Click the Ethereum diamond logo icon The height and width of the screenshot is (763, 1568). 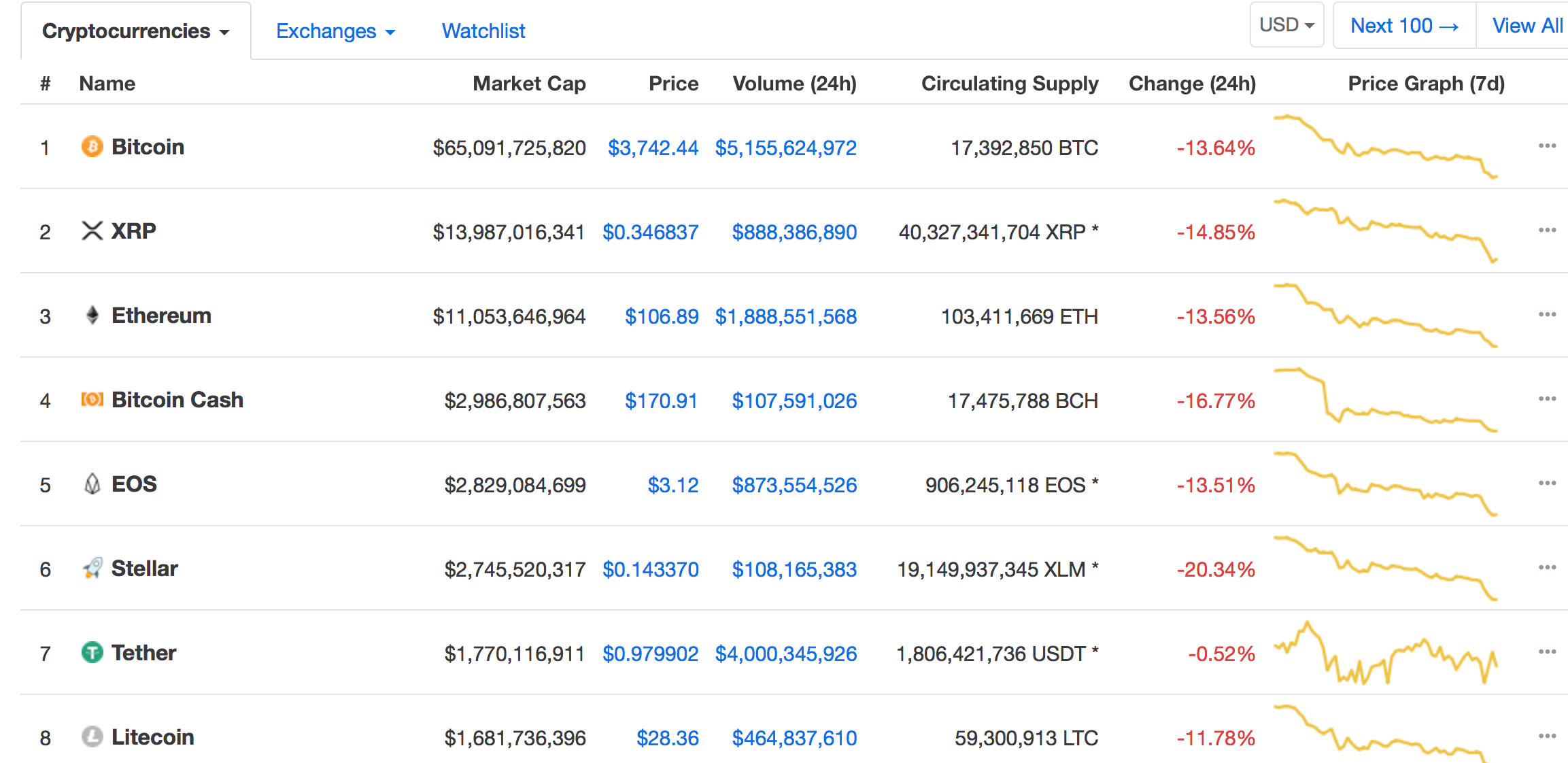[92, 315]
